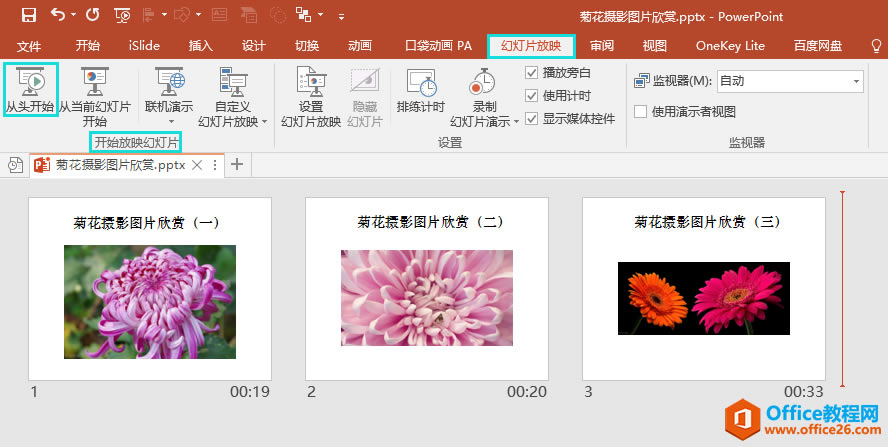Screen dimensions: 888x447
Task: Click the shapes quick access icon
Action: [x=182, y=15]
